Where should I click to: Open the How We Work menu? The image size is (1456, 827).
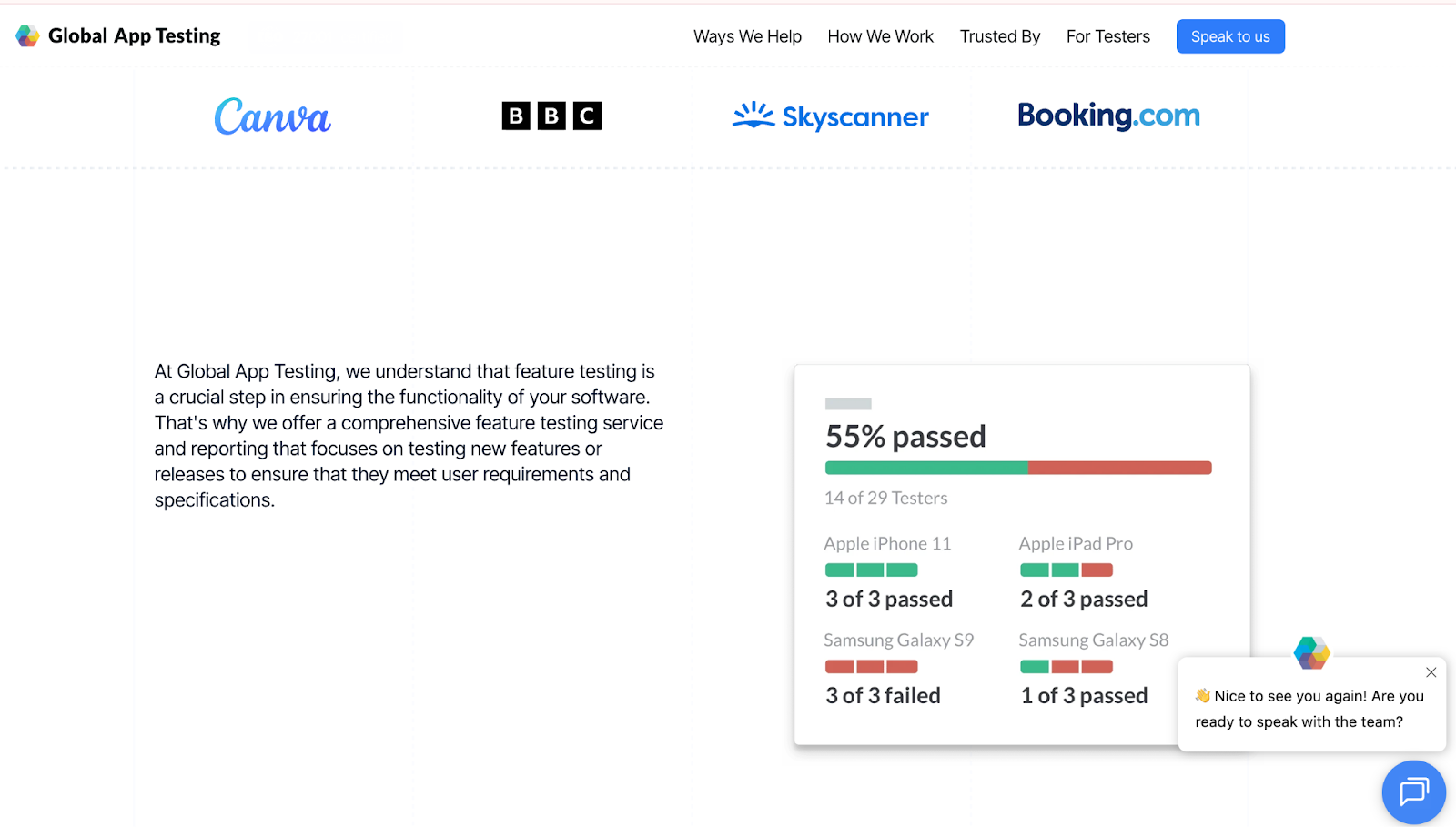pyautogui.click(x=880, y=36)
